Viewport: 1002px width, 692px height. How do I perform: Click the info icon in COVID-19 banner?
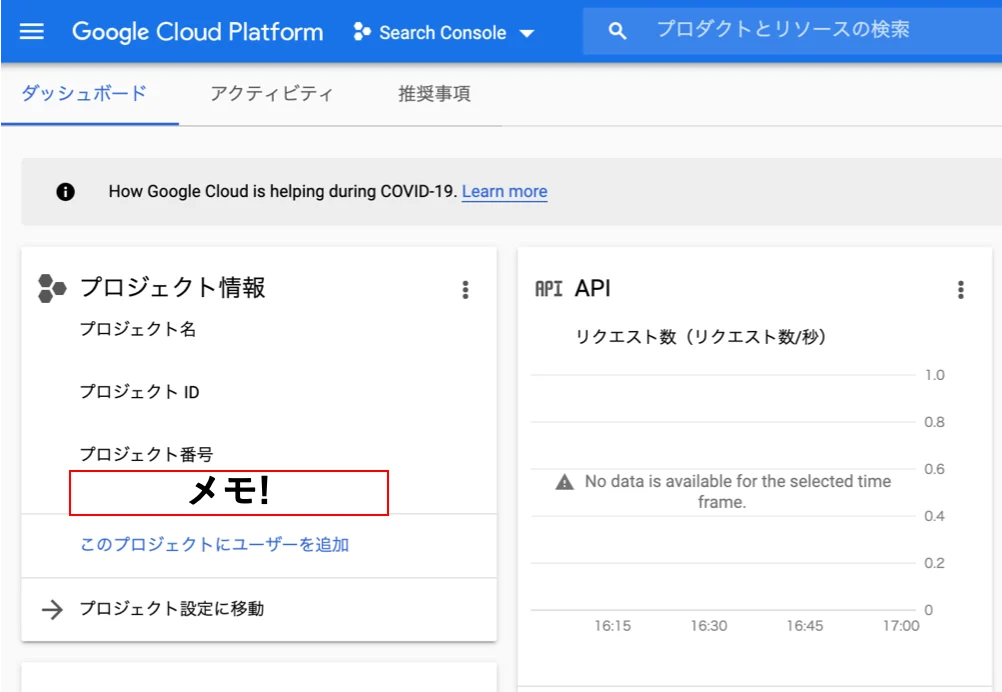[65, 191]
